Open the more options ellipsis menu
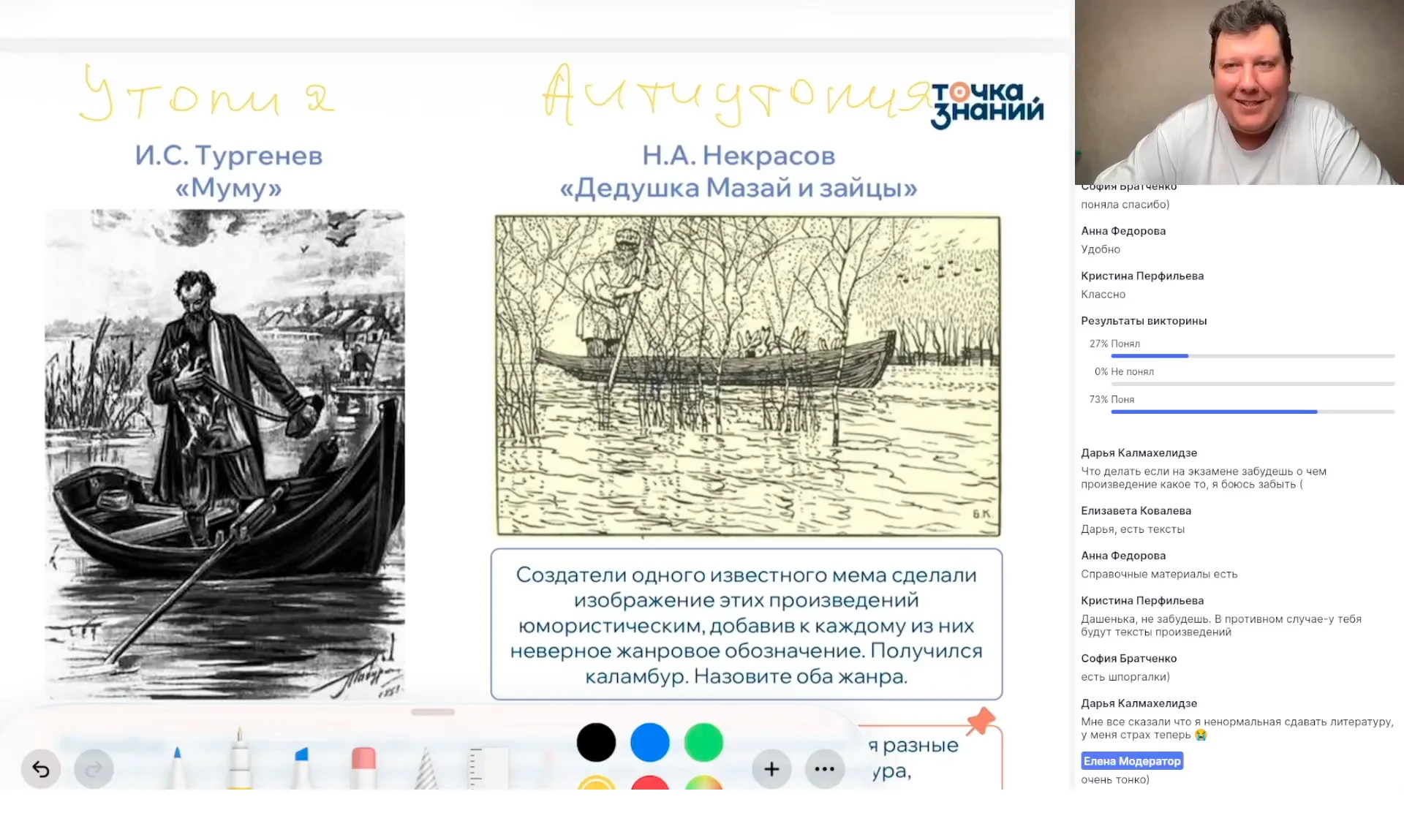 (x=825, y=769)
